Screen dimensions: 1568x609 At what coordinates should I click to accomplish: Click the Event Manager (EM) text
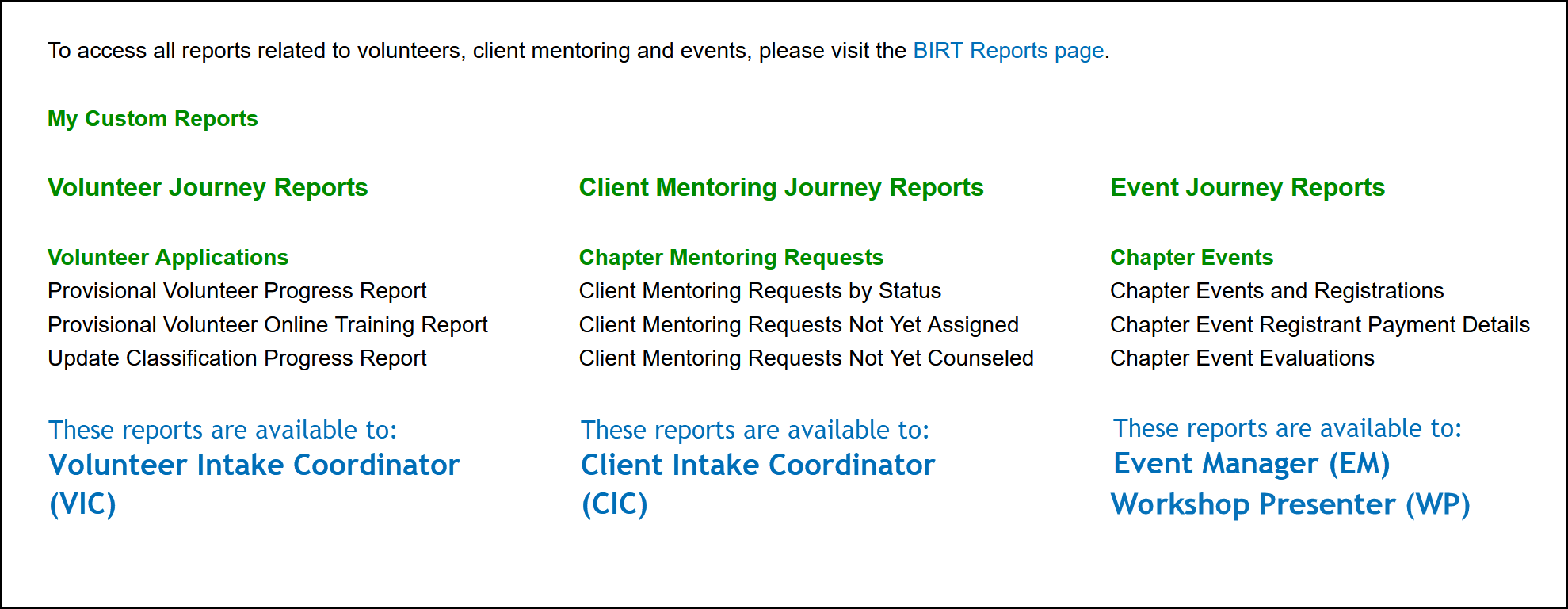(1251, 464)
